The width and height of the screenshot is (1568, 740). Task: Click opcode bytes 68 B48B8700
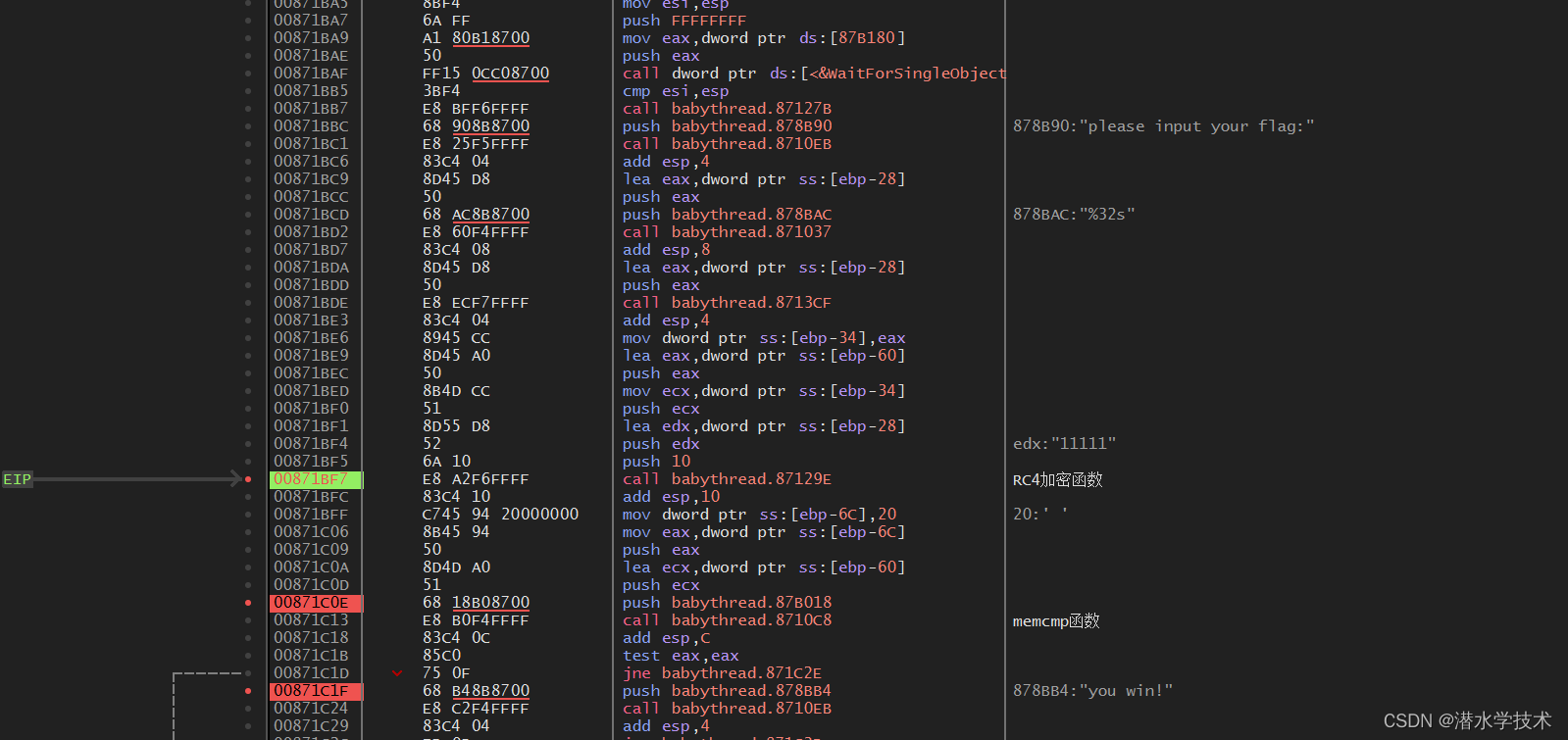tap(476, 691)
